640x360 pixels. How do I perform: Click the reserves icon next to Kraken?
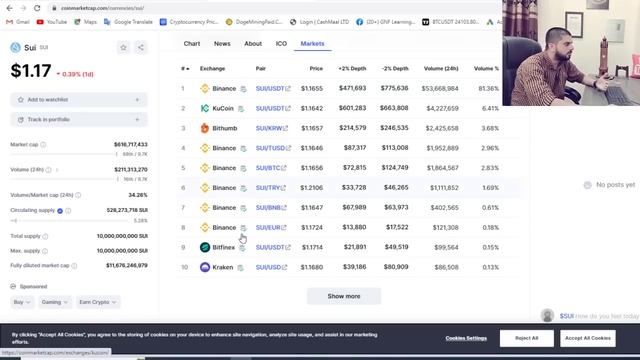[x=240, y=268]
